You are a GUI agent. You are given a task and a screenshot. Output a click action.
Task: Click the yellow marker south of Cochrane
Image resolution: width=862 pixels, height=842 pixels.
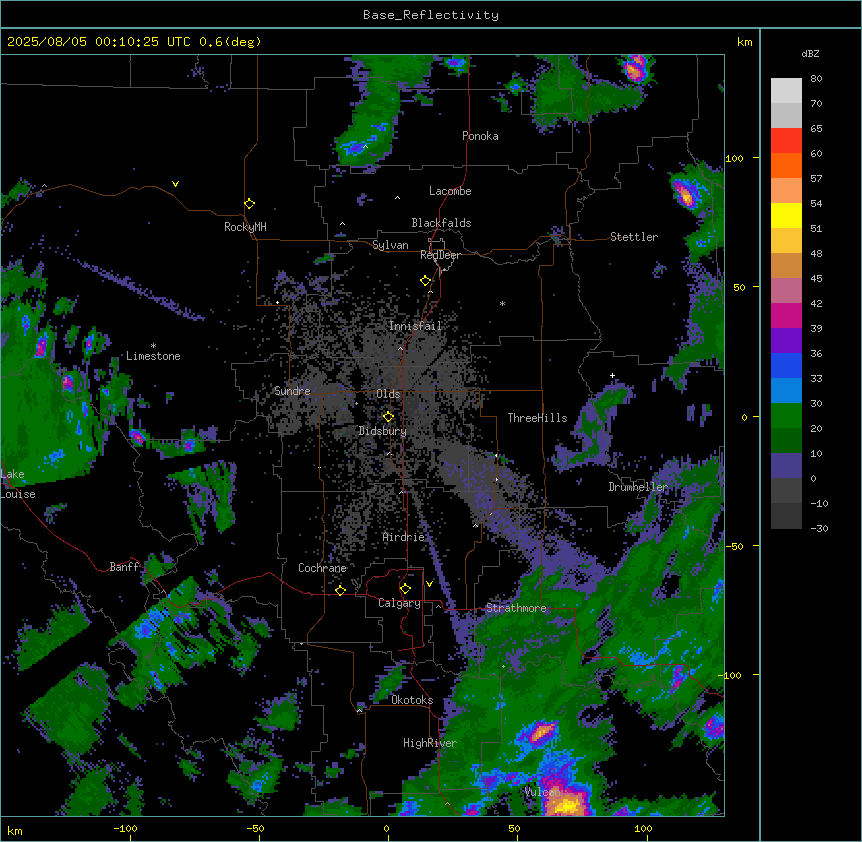click(340, 590)
